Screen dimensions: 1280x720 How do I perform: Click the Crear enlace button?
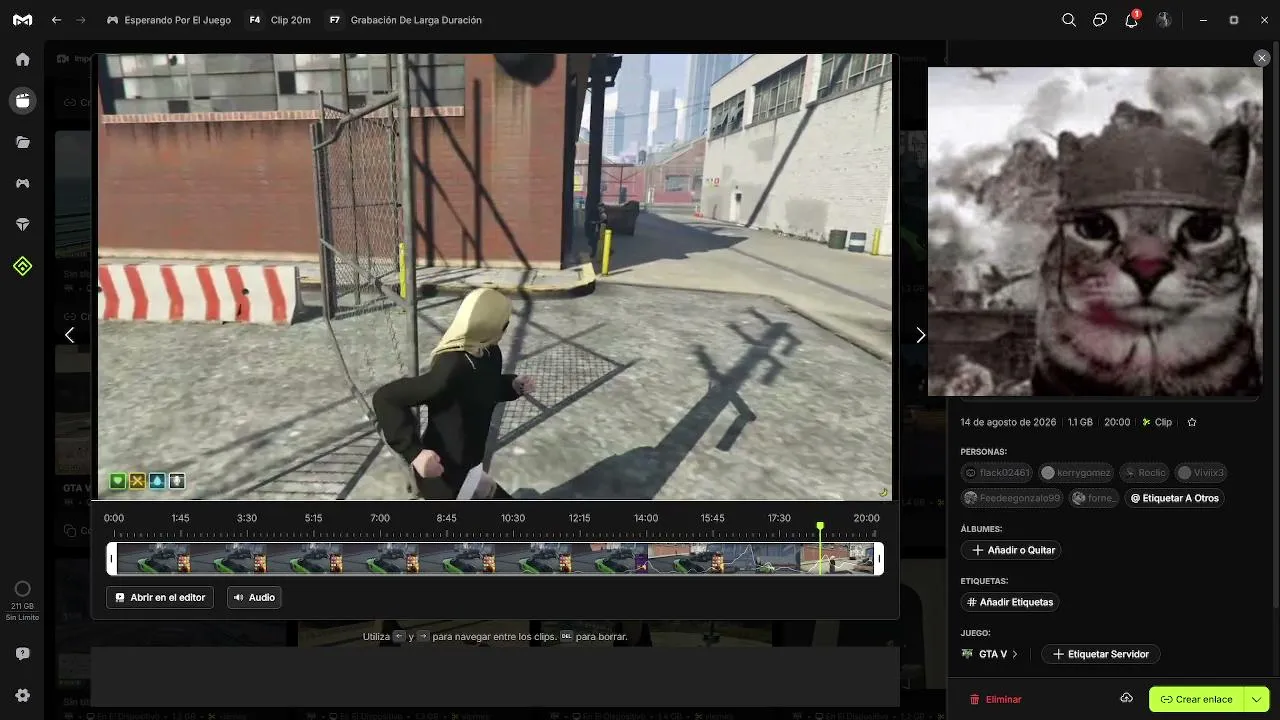1197,699
